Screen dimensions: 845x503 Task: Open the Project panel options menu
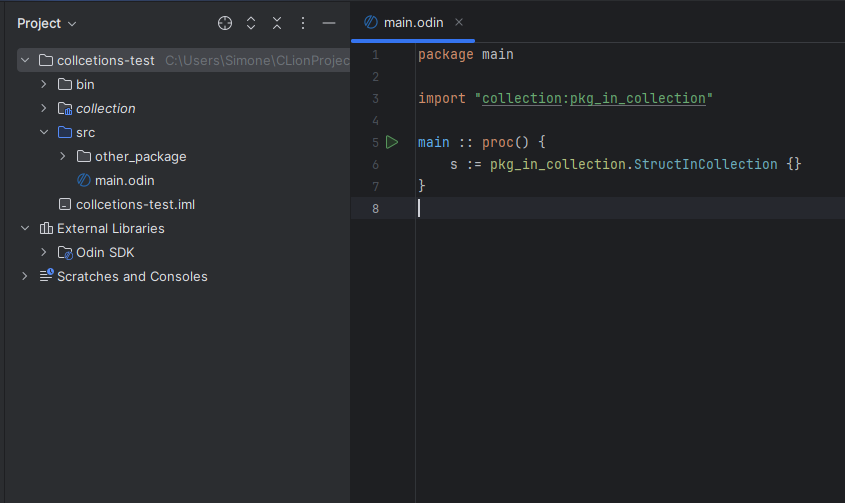pos(303,23)
